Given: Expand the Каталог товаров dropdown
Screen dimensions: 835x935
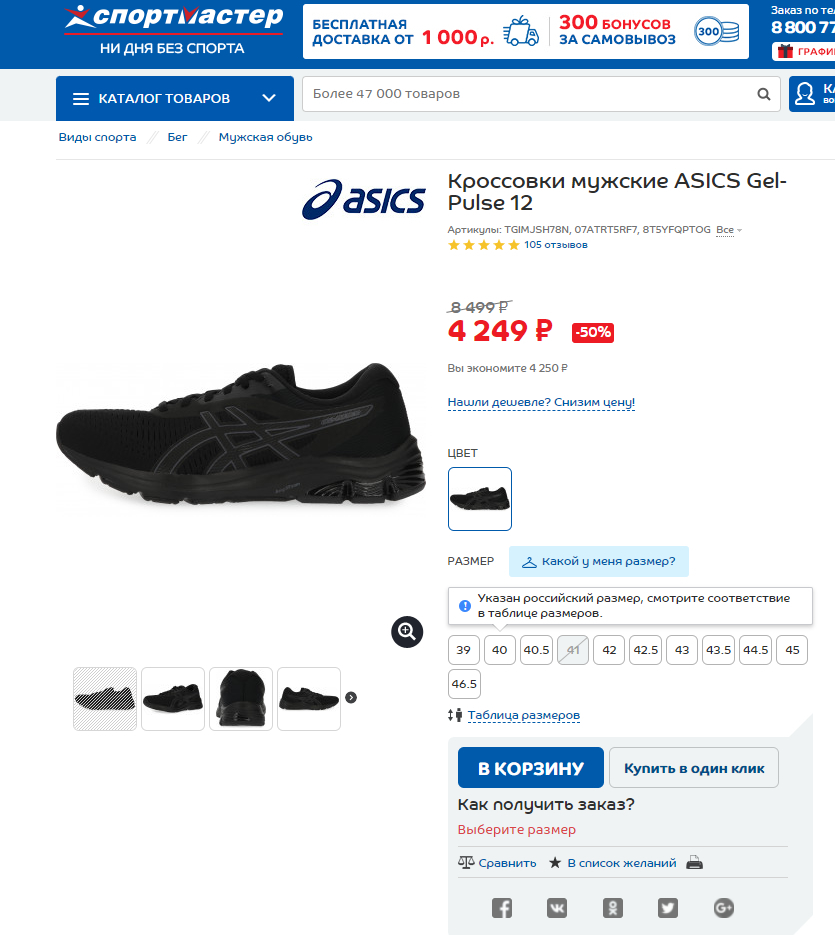Looking at the screenshot, I should click(x=174, y=98).
